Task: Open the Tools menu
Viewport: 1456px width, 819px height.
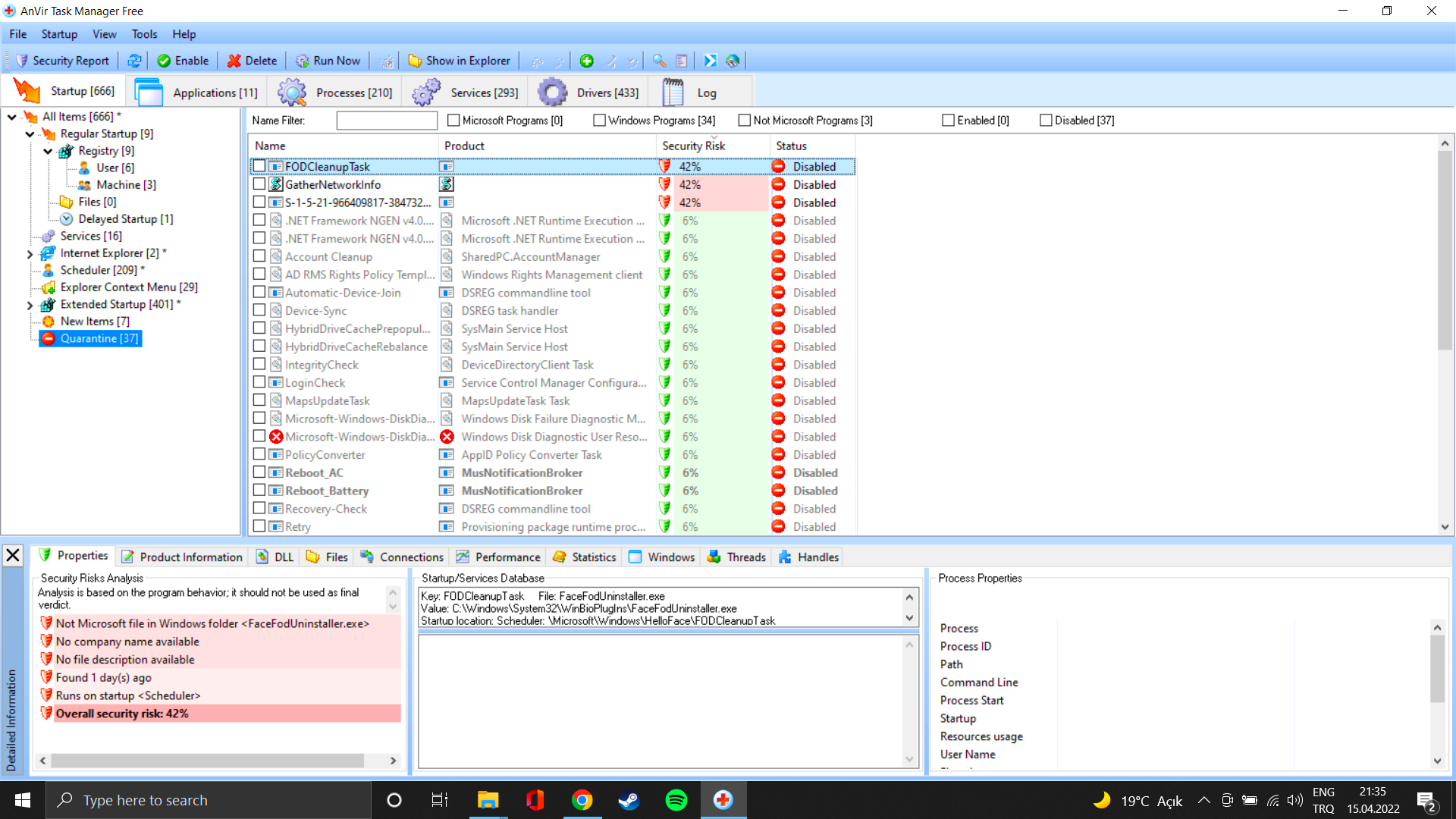Action: click(144, 34)
